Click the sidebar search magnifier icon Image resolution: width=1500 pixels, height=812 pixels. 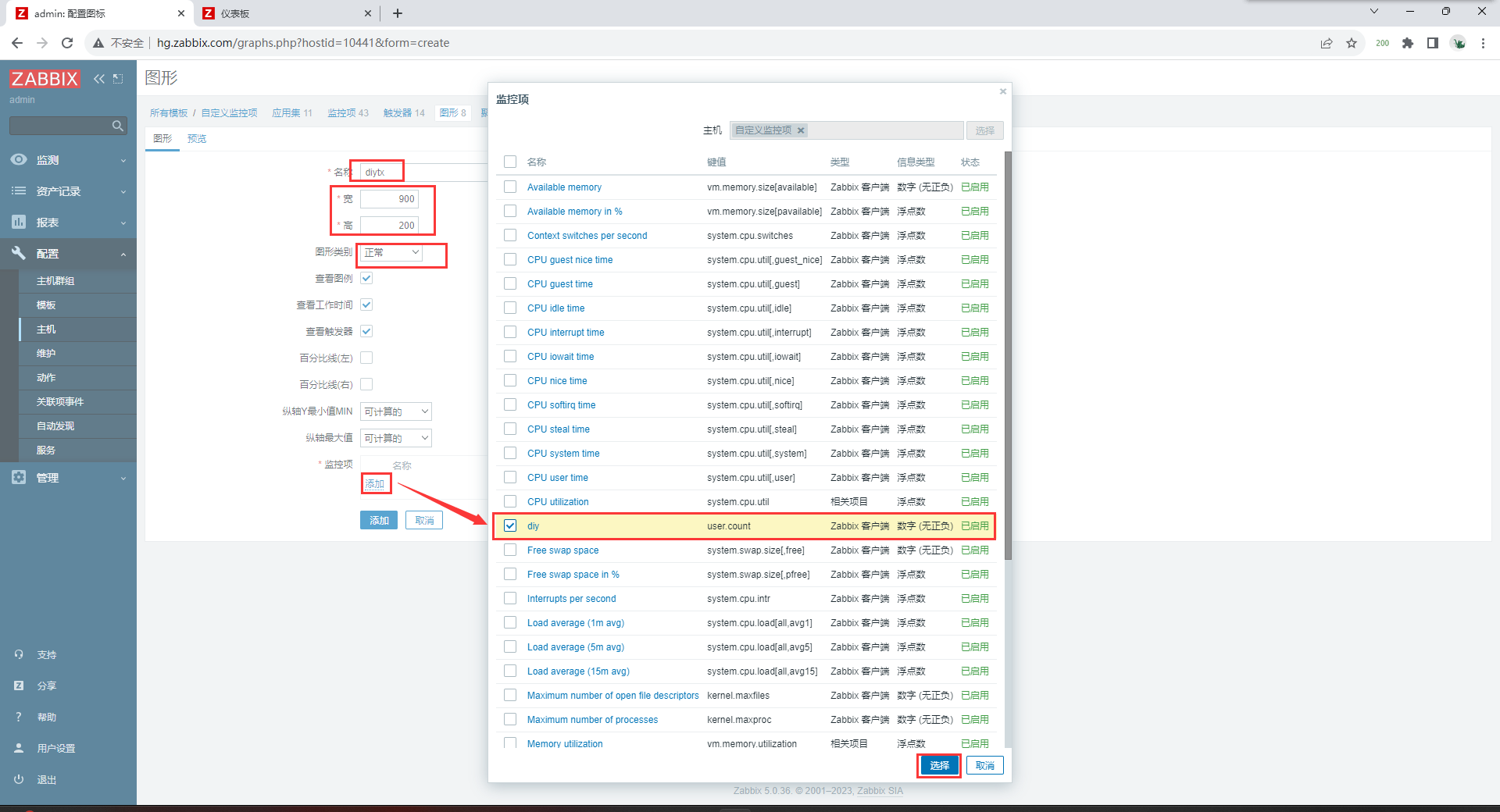[x=117, y=126]
